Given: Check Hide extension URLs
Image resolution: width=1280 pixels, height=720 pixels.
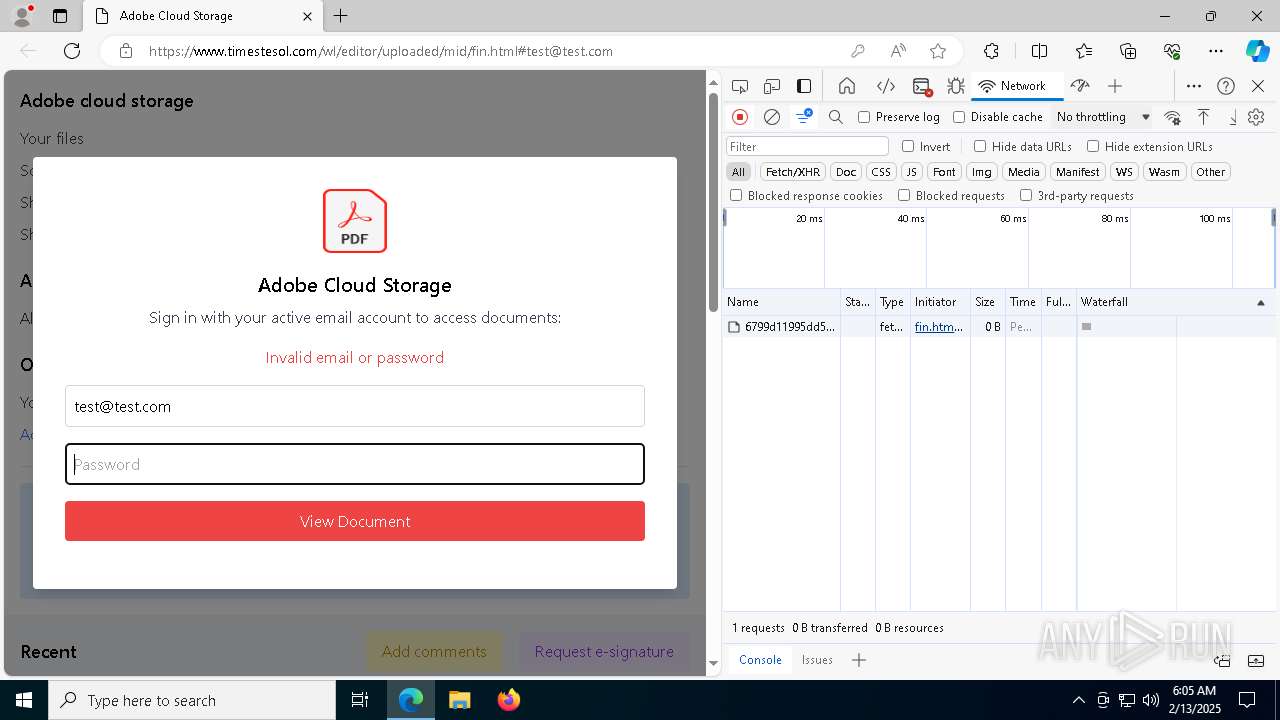Looking at the screenshot, I should (x=1093, y=146).
